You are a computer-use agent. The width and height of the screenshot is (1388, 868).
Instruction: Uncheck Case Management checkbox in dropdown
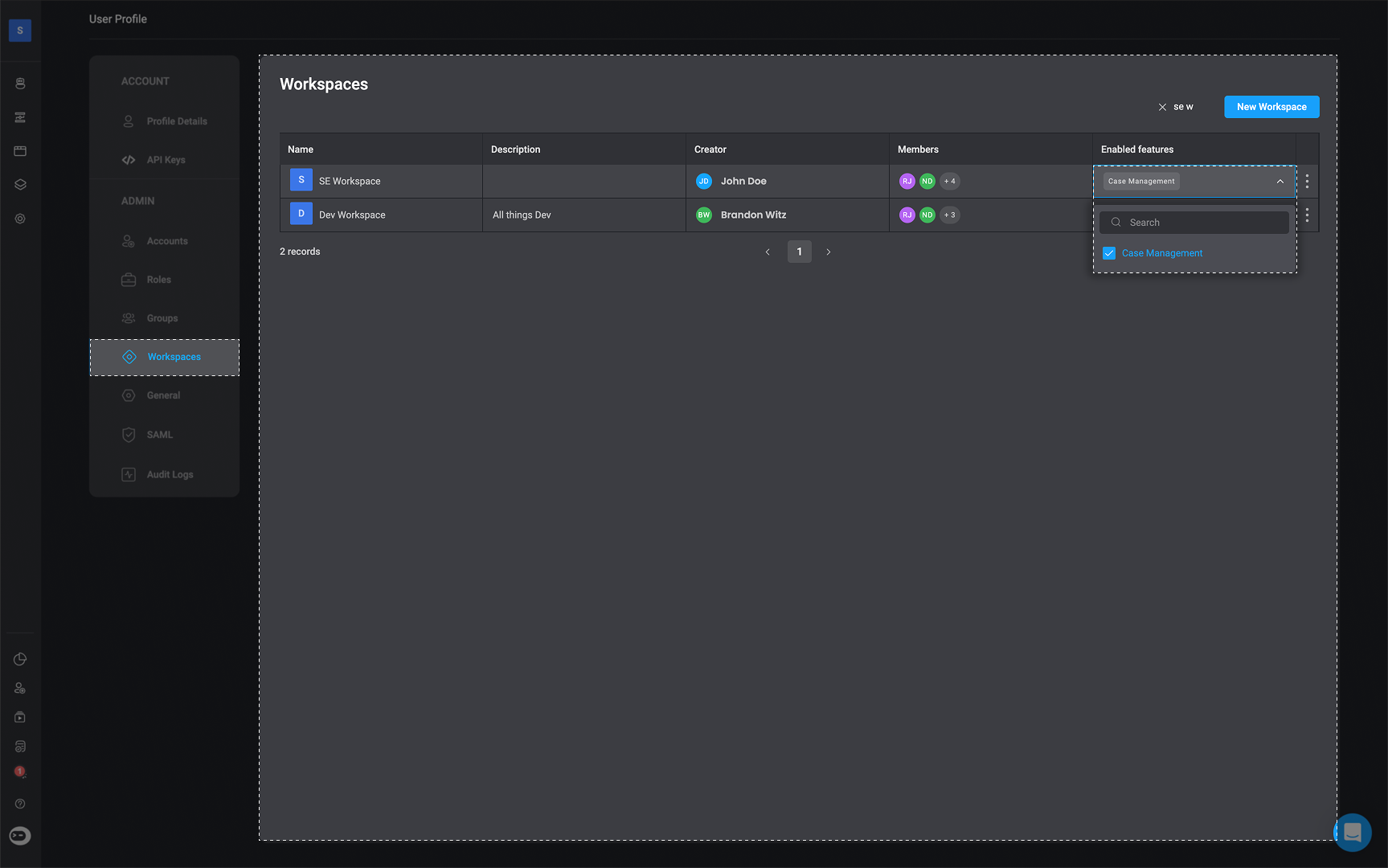(x=1109, y=253)
